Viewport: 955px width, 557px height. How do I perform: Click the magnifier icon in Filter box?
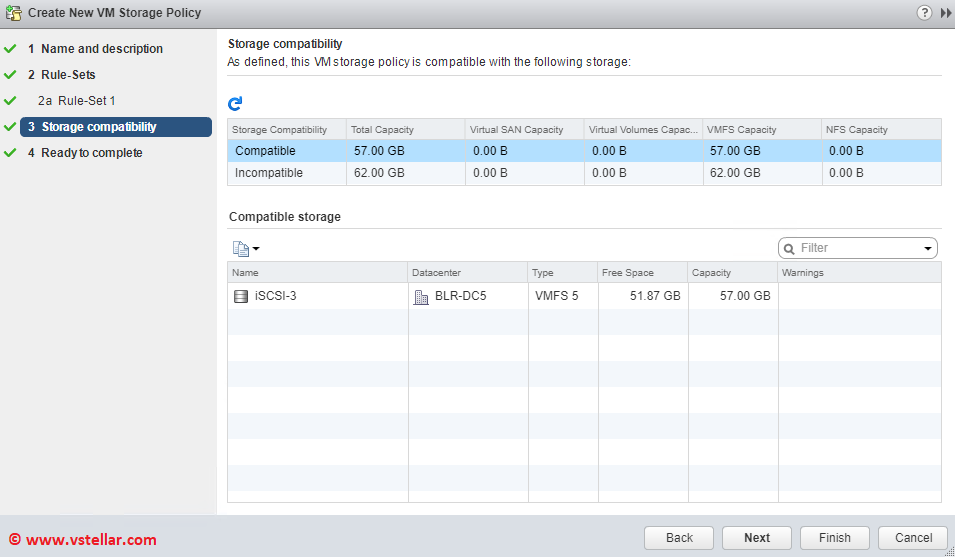coord(789,248)
